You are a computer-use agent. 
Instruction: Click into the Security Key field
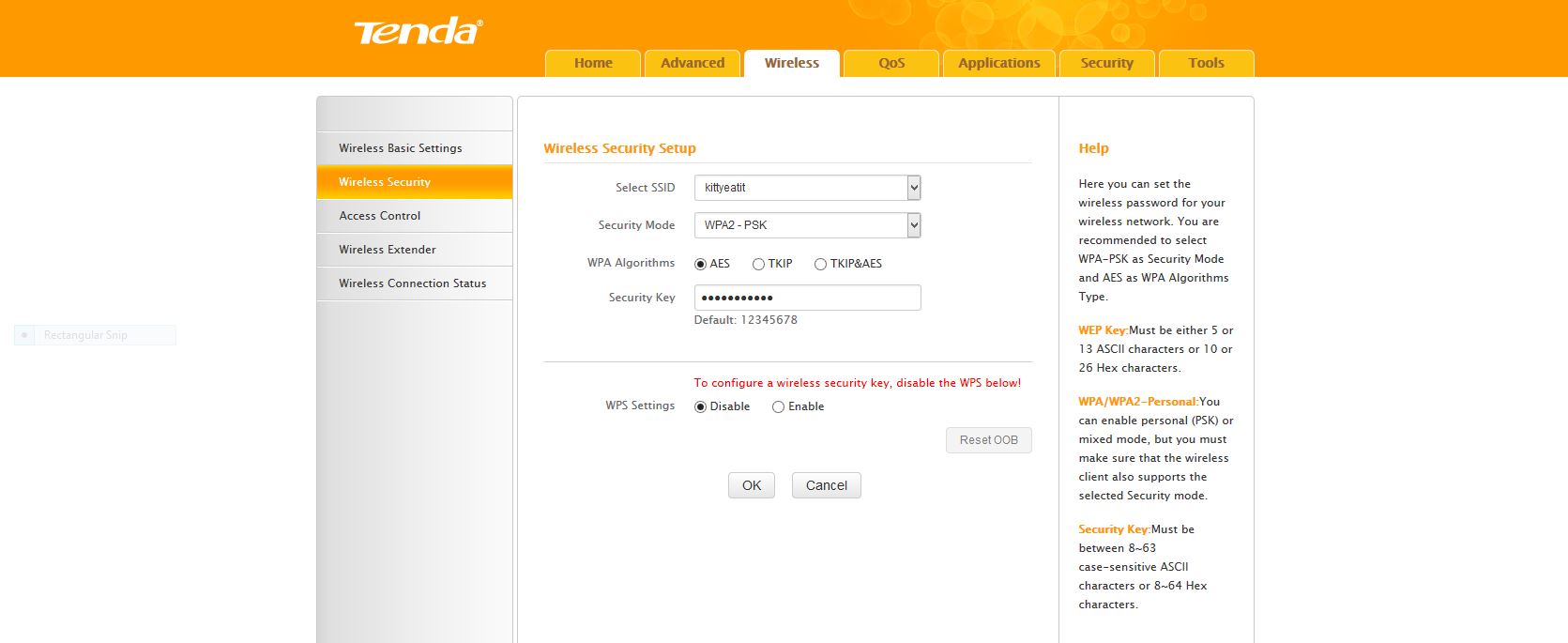[807, 298]
